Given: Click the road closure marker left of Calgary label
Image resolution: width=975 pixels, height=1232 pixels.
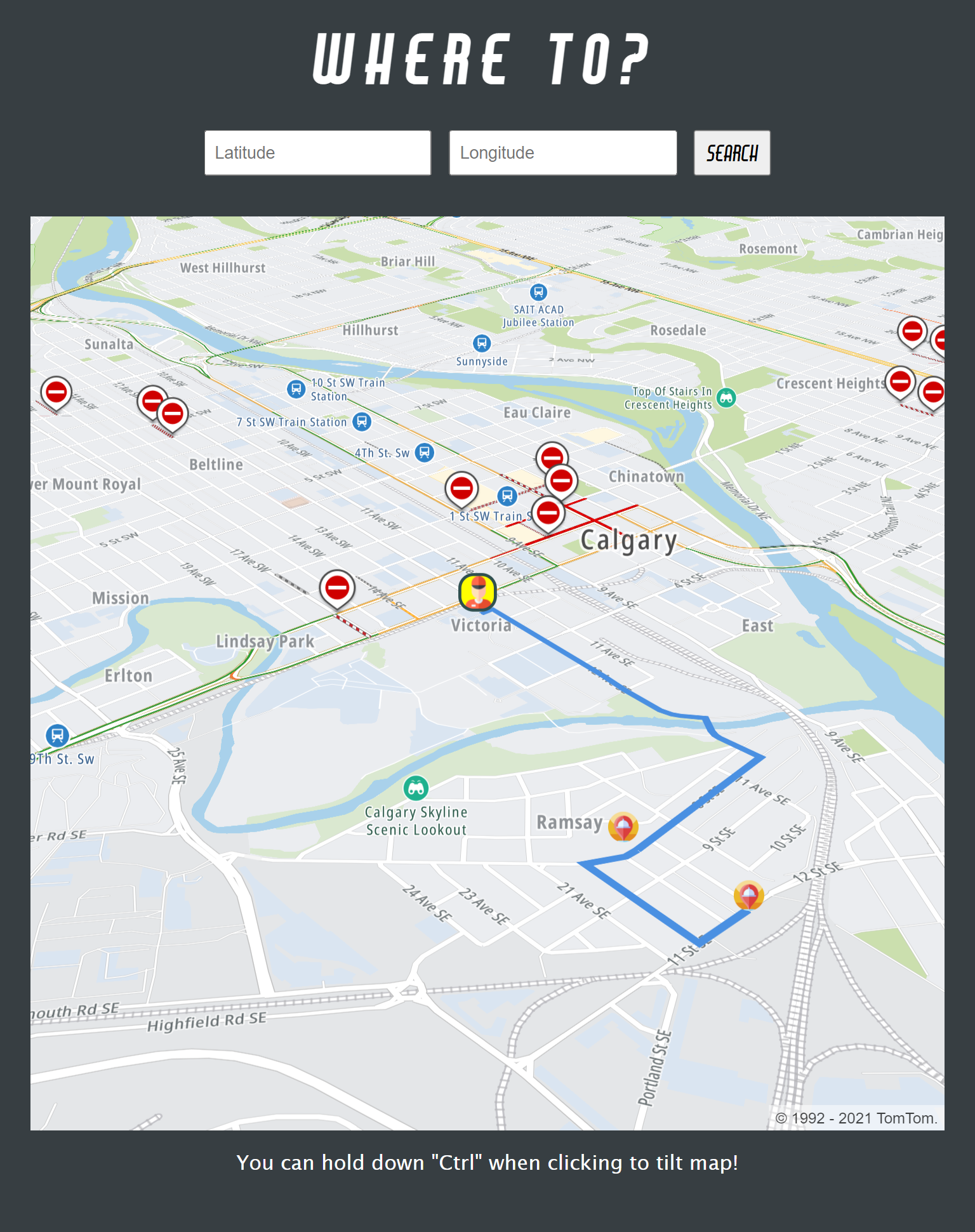Looking at the screenshot, I should [548, 513].
